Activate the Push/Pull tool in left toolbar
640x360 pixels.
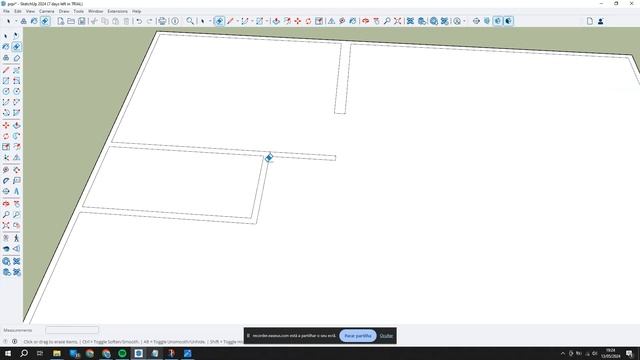tap(16, 125)
